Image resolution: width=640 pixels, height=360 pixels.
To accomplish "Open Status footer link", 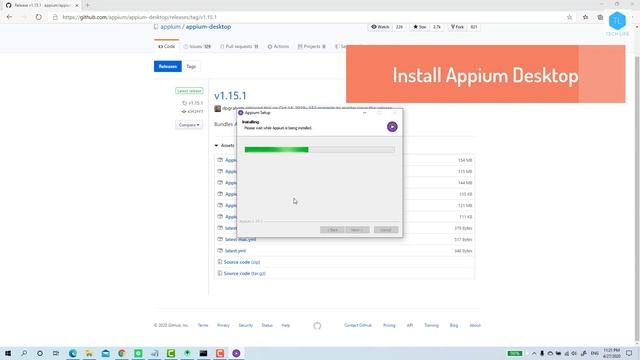I will [267, 325].
